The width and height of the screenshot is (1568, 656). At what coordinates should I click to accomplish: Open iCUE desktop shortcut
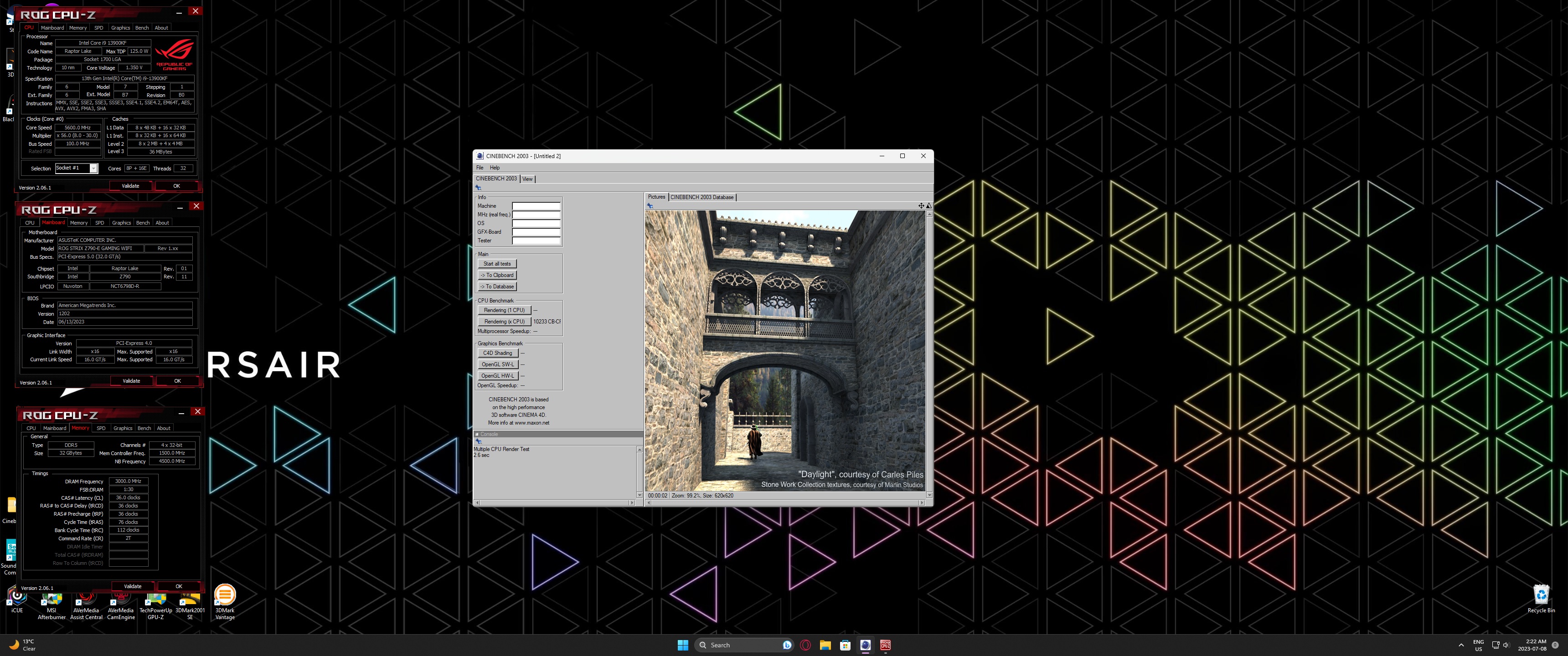[17, 600]
